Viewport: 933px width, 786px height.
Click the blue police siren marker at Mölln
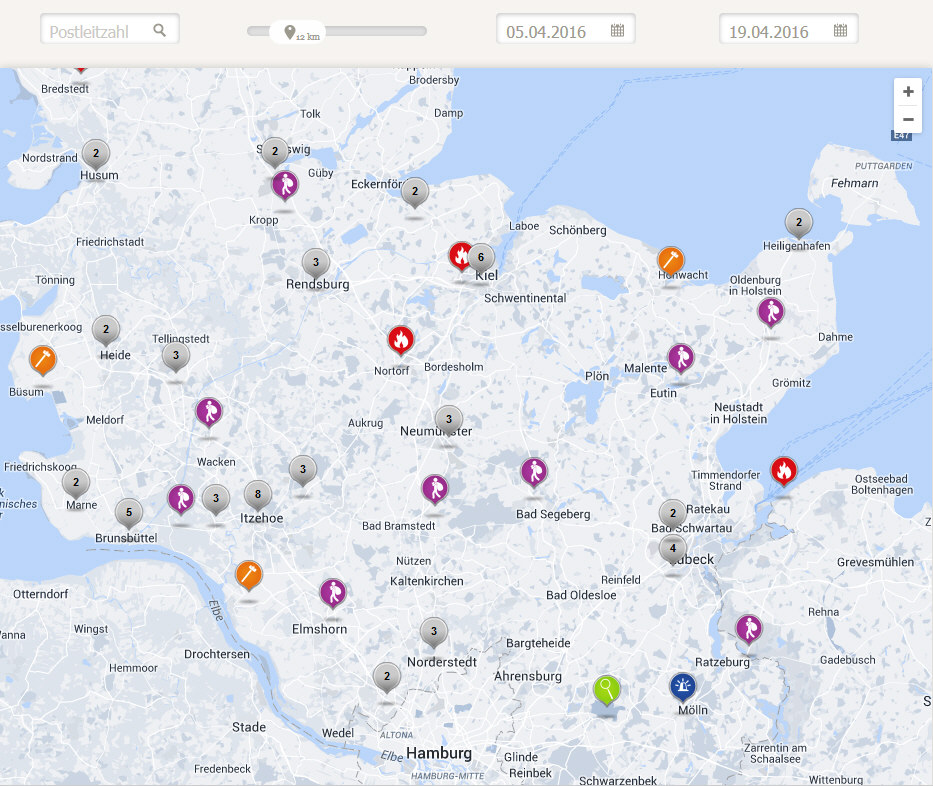pos(683,686)
